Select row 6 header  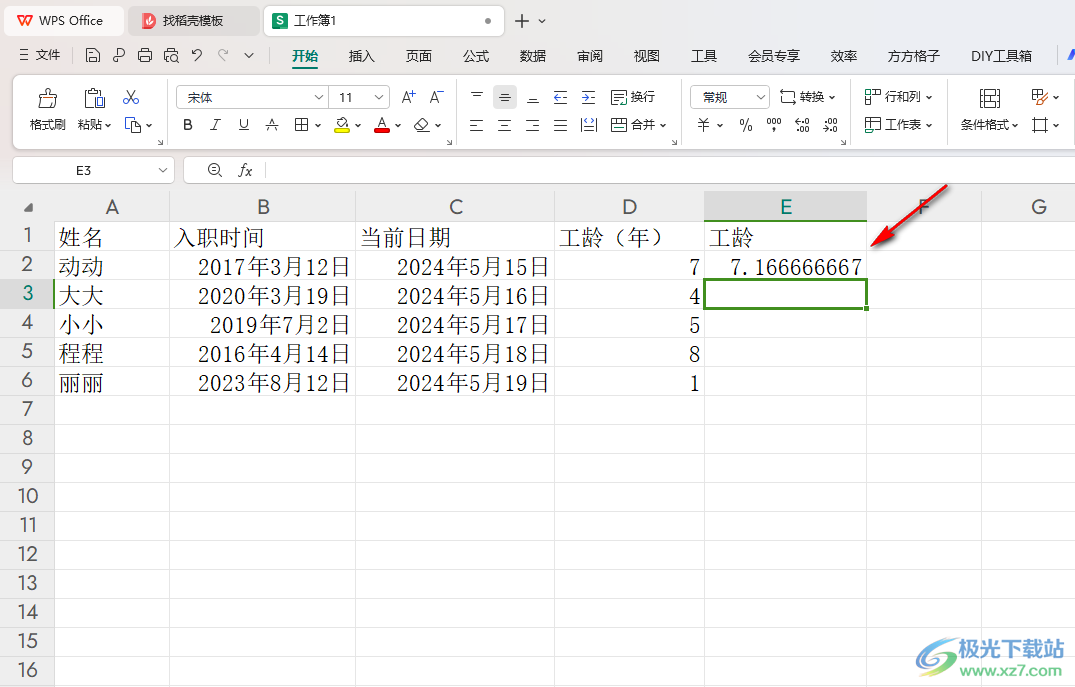[x=27, y=381]
